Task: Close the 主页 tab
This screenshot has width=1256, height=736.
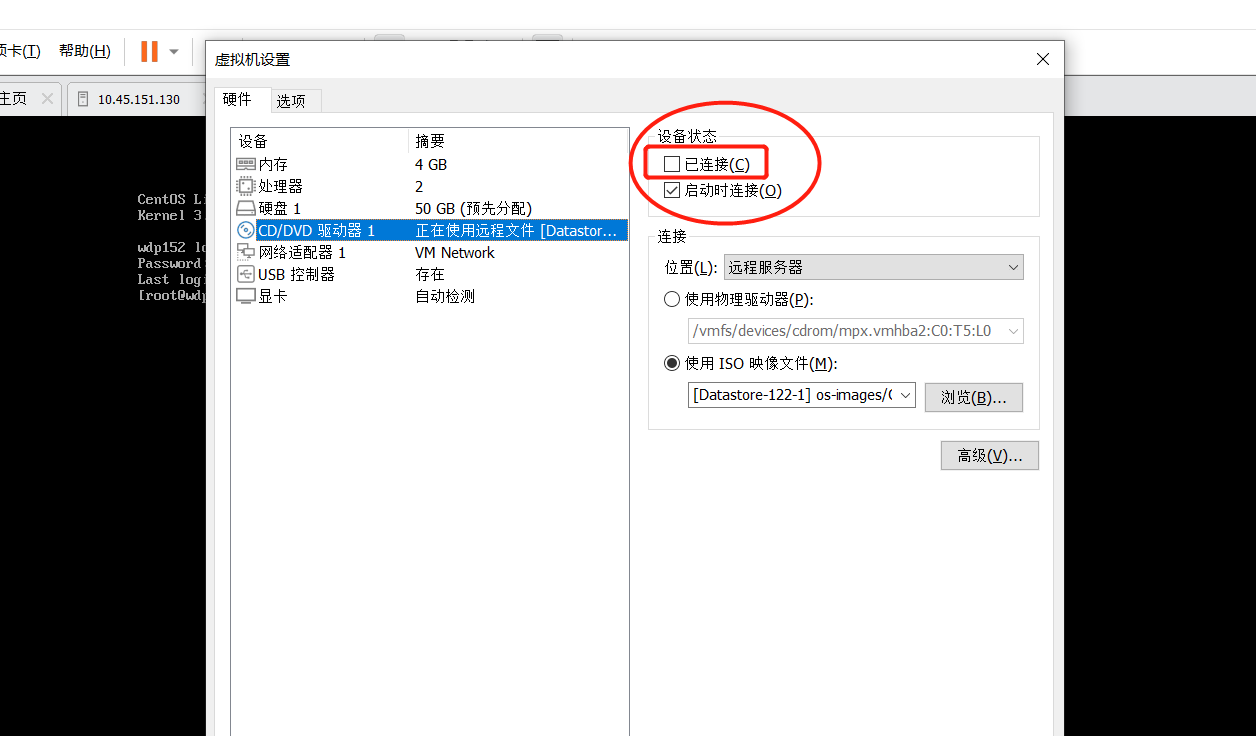Action: point(47,99)
